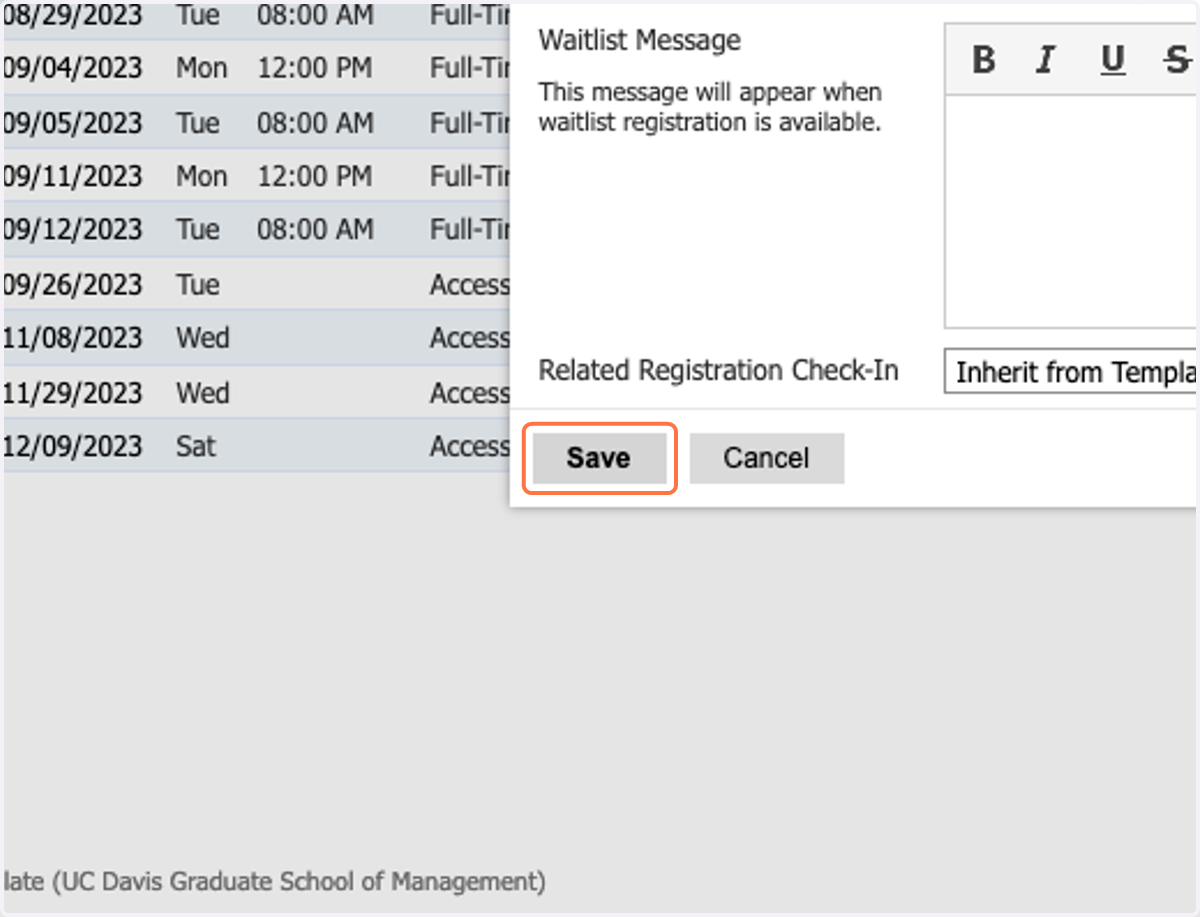Select the 09/11/2023 date cell
The height and width of the screenshot is (917, 1200).
pyautogui.click(x=72, y=176)
